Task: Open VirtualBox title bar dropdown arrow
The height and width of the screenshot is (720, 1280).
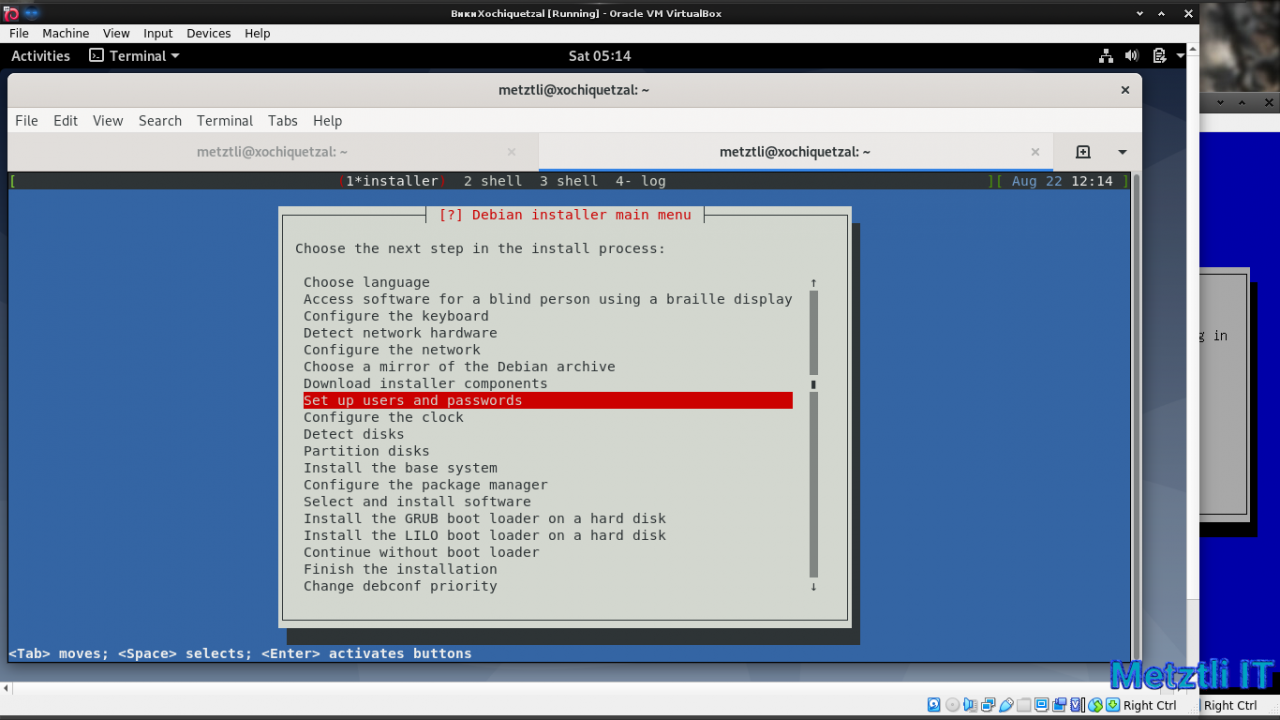Action: pos(1141,13)
